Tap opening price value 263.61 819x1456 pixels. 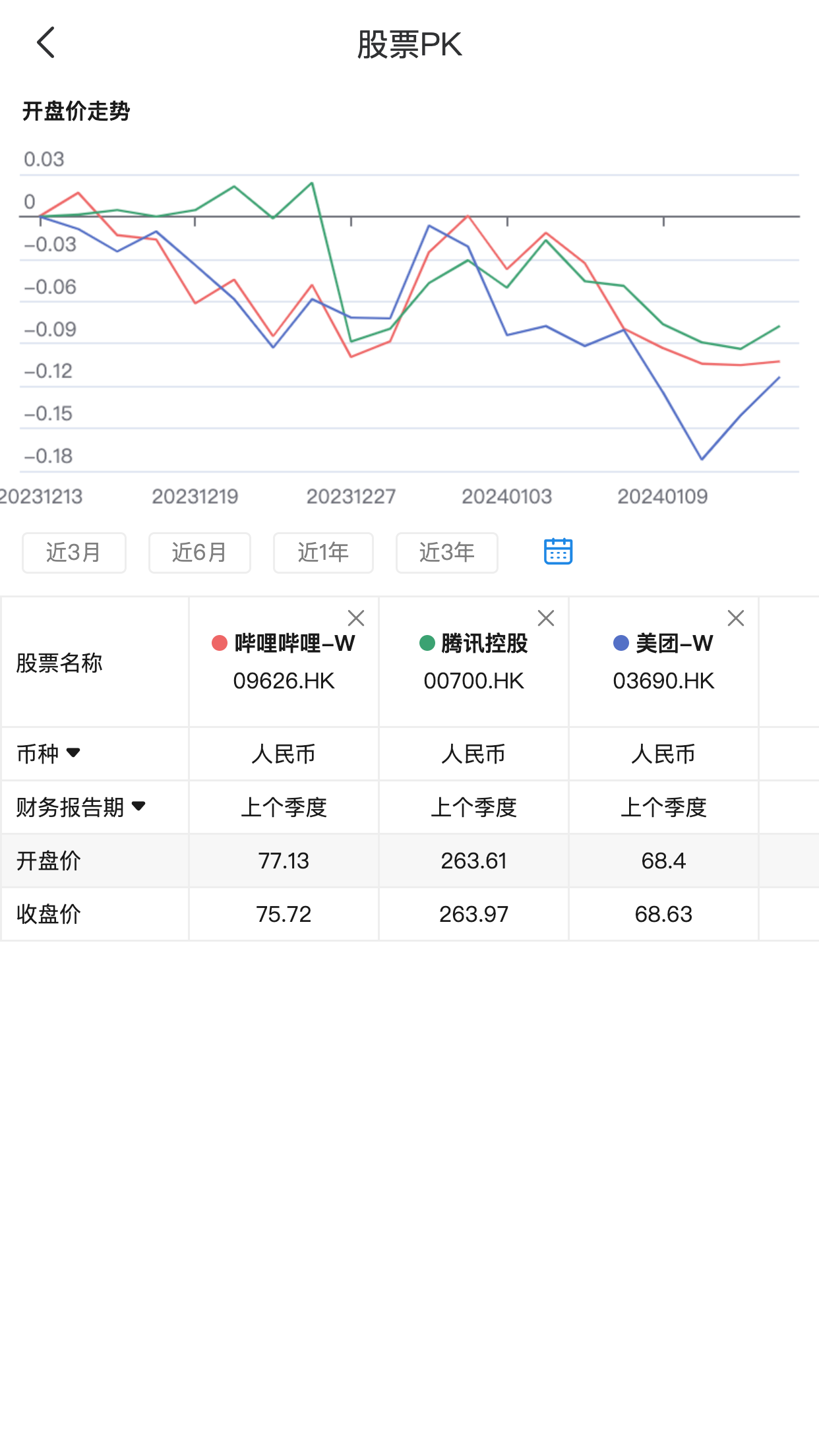(474, 861)
